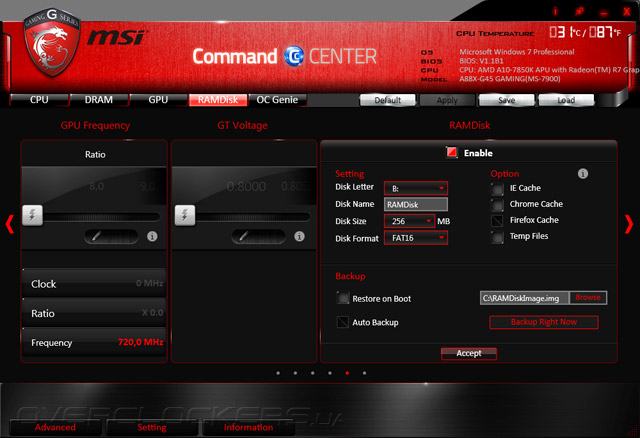The image size is (640, 438).
Task: Toggle Auto Backup checkbox
Action: click(x=343, y=322)
